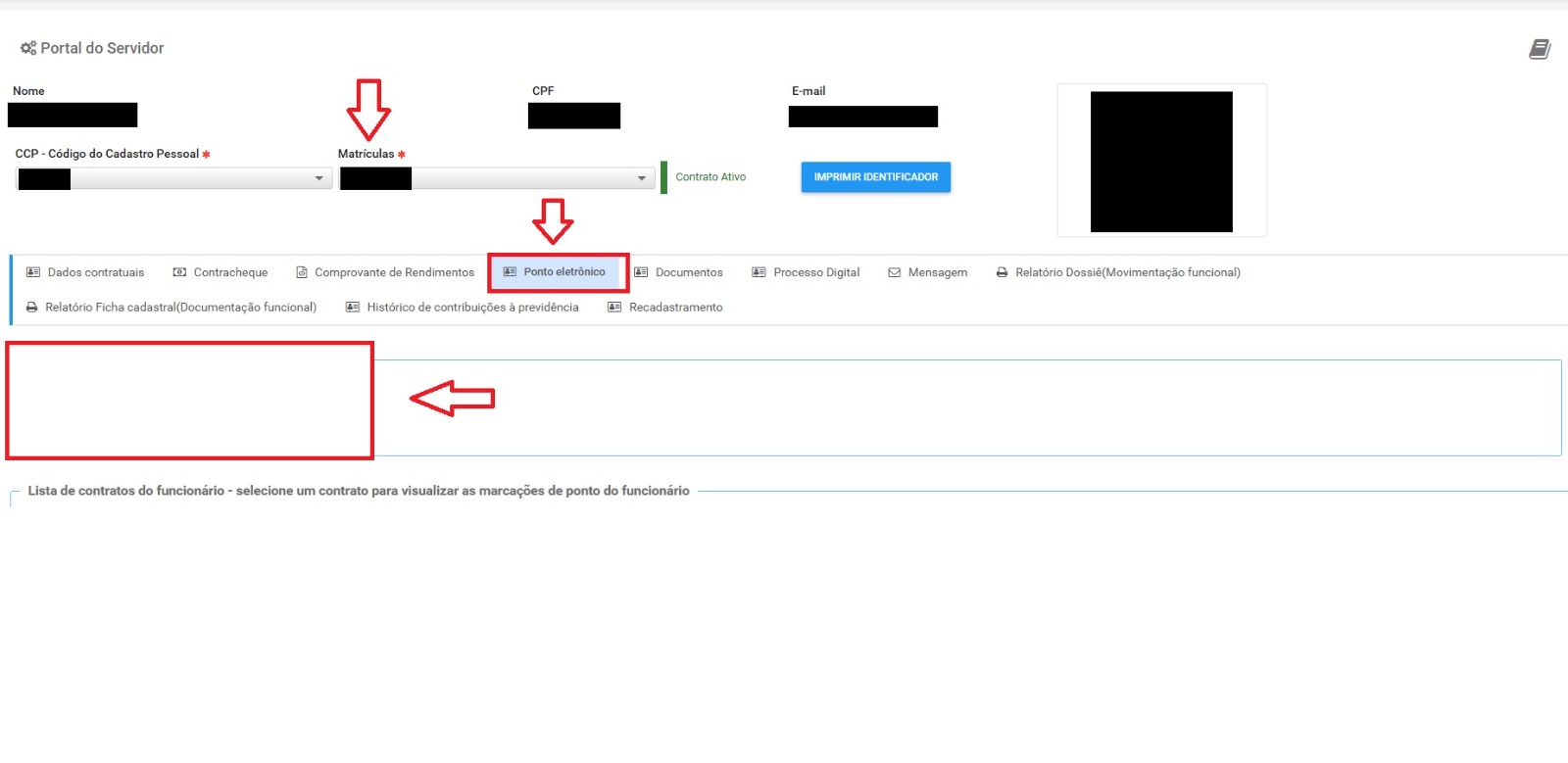The width and height of the screenshot is (1568, 763).
Task: Click the Dados contratuais card icon
Action: coord(33,272)
